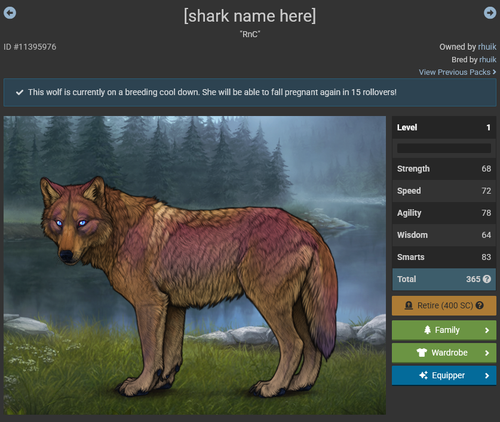Screen dimensions: 500x422
Task: Click the wolf ID #11395976
Action: coord(30,47)
